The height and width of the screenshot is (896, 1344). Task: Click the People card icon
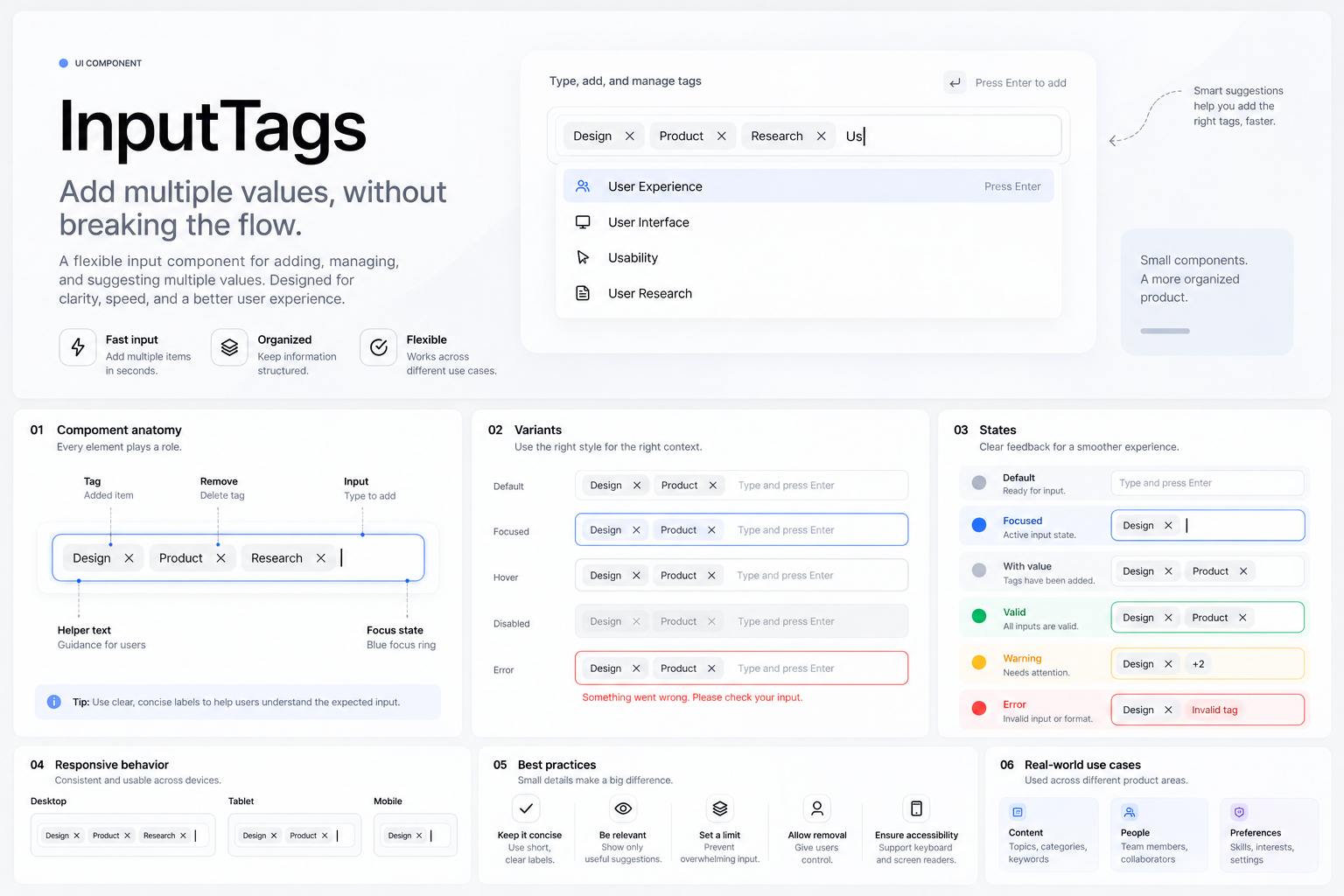[x=1130, y=812]
